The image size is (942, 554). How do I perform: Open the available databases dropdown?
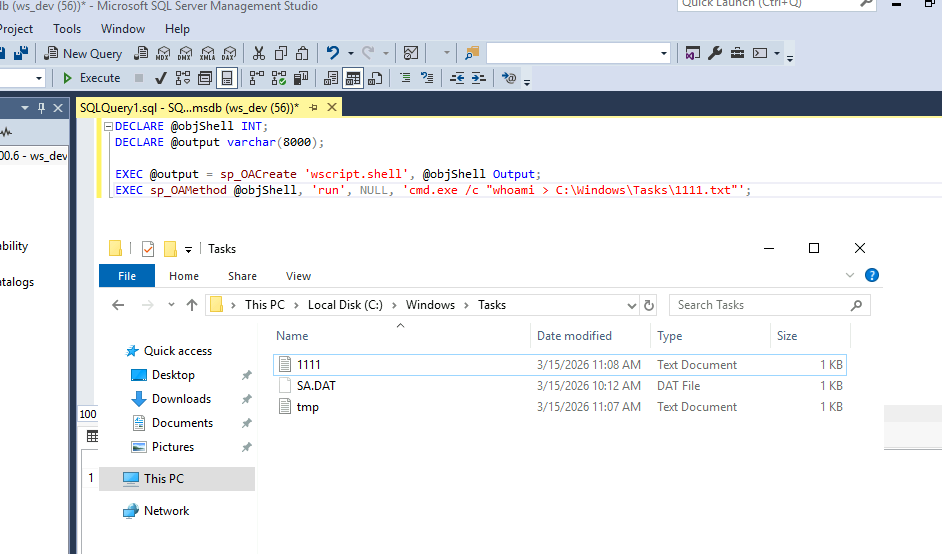tap(38, 78)
